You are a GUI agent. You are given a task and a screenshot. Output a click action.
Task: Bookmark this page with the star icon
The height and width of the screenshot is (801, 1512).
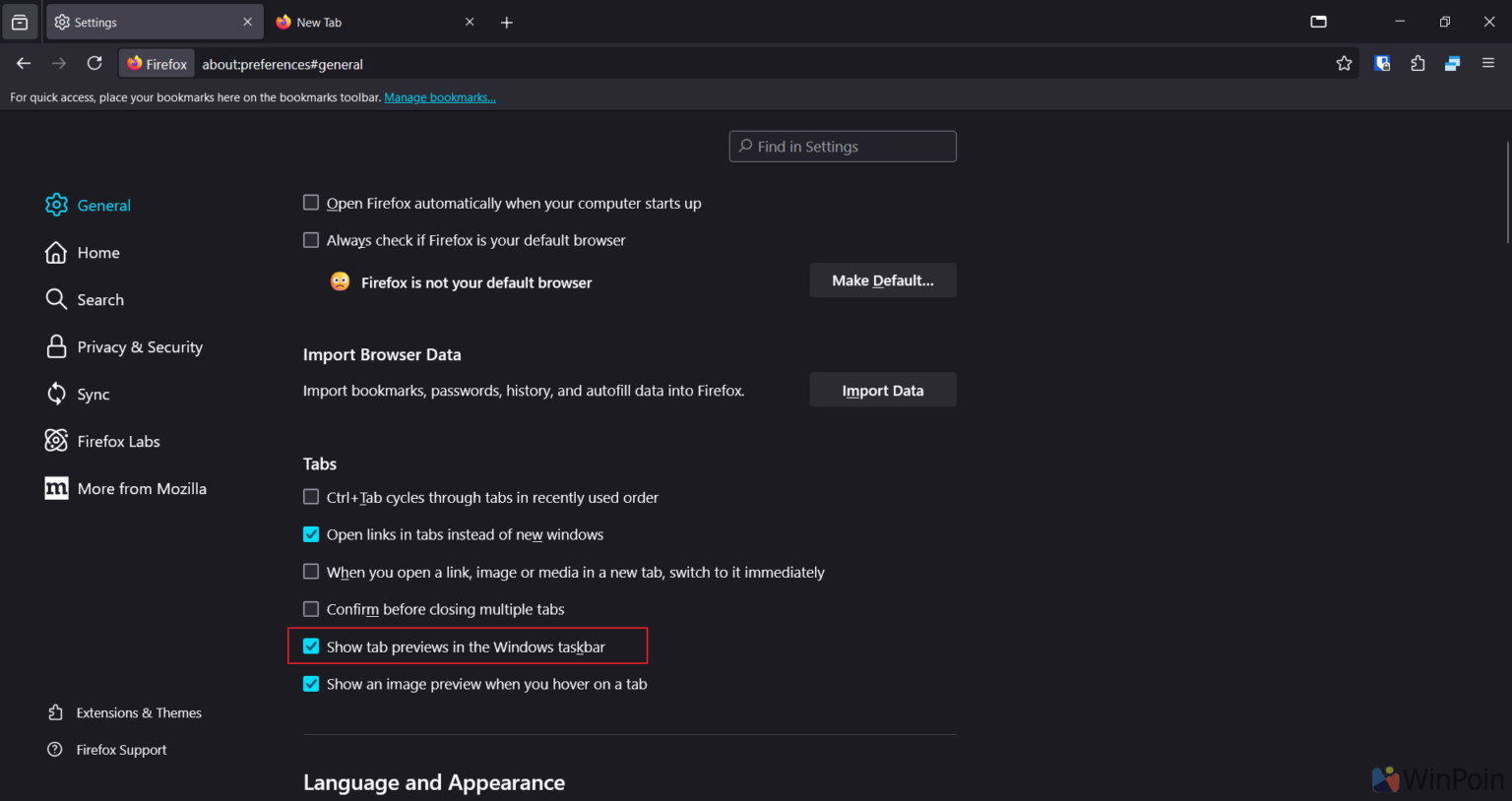(x=1345, y=62)
